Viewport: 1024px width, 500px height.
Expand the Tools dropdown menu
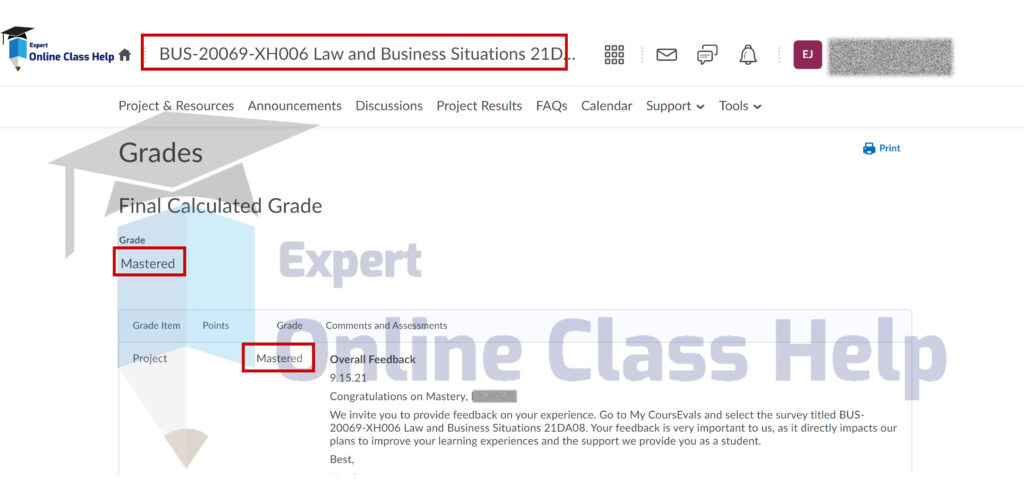coord(740,106)
